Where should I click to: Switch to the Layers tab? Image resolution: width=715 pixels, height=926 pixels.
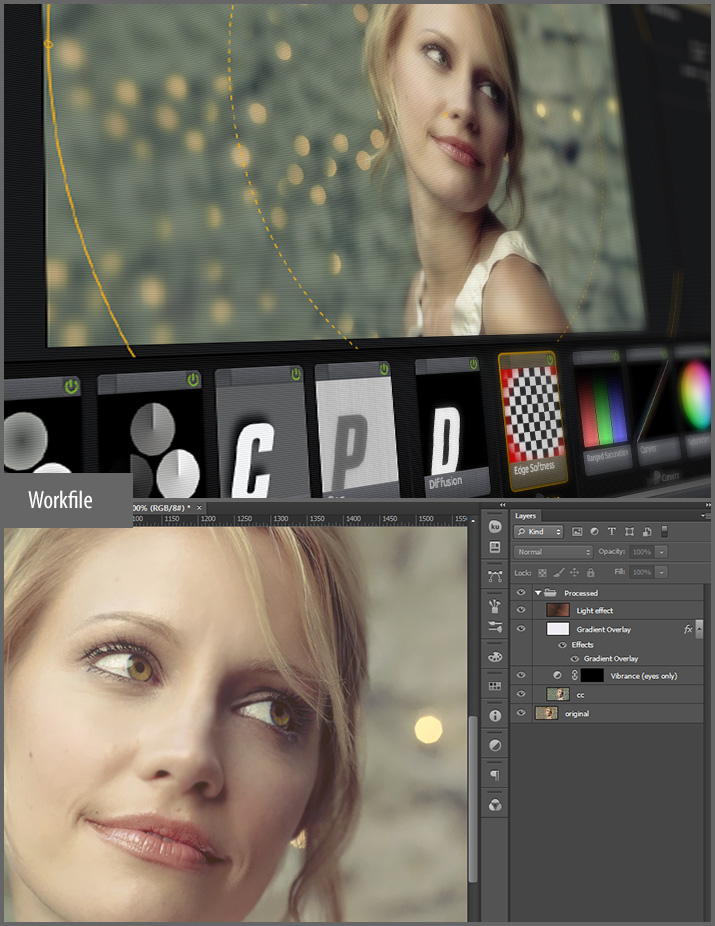[x=526, y=515]
